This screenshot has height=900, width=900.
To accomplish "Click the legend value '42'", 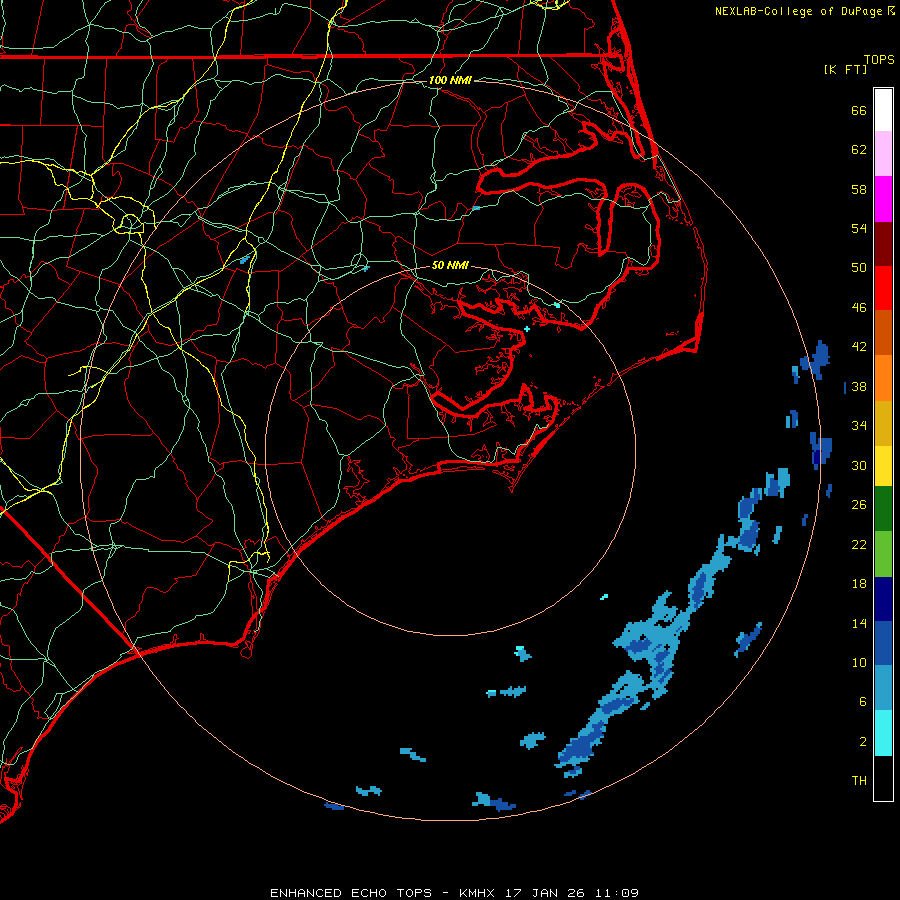I will pyautogui.click(x=859, y=347).
